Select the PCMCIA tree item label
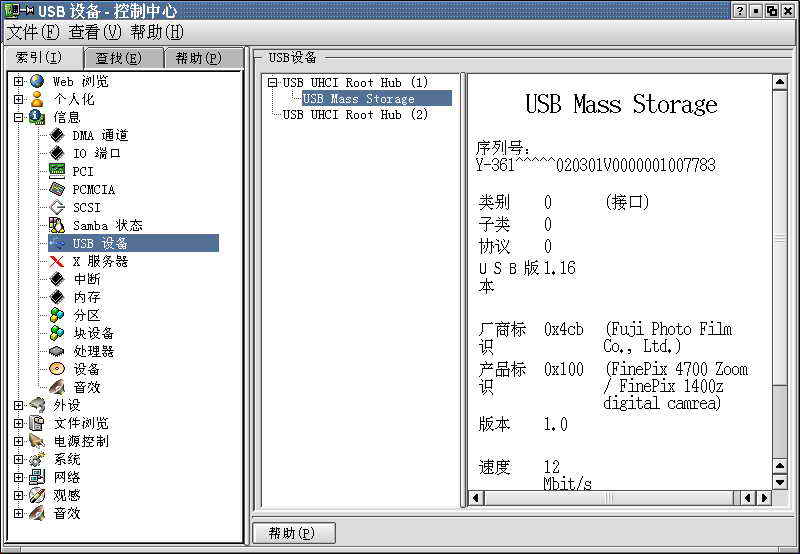 93,189
